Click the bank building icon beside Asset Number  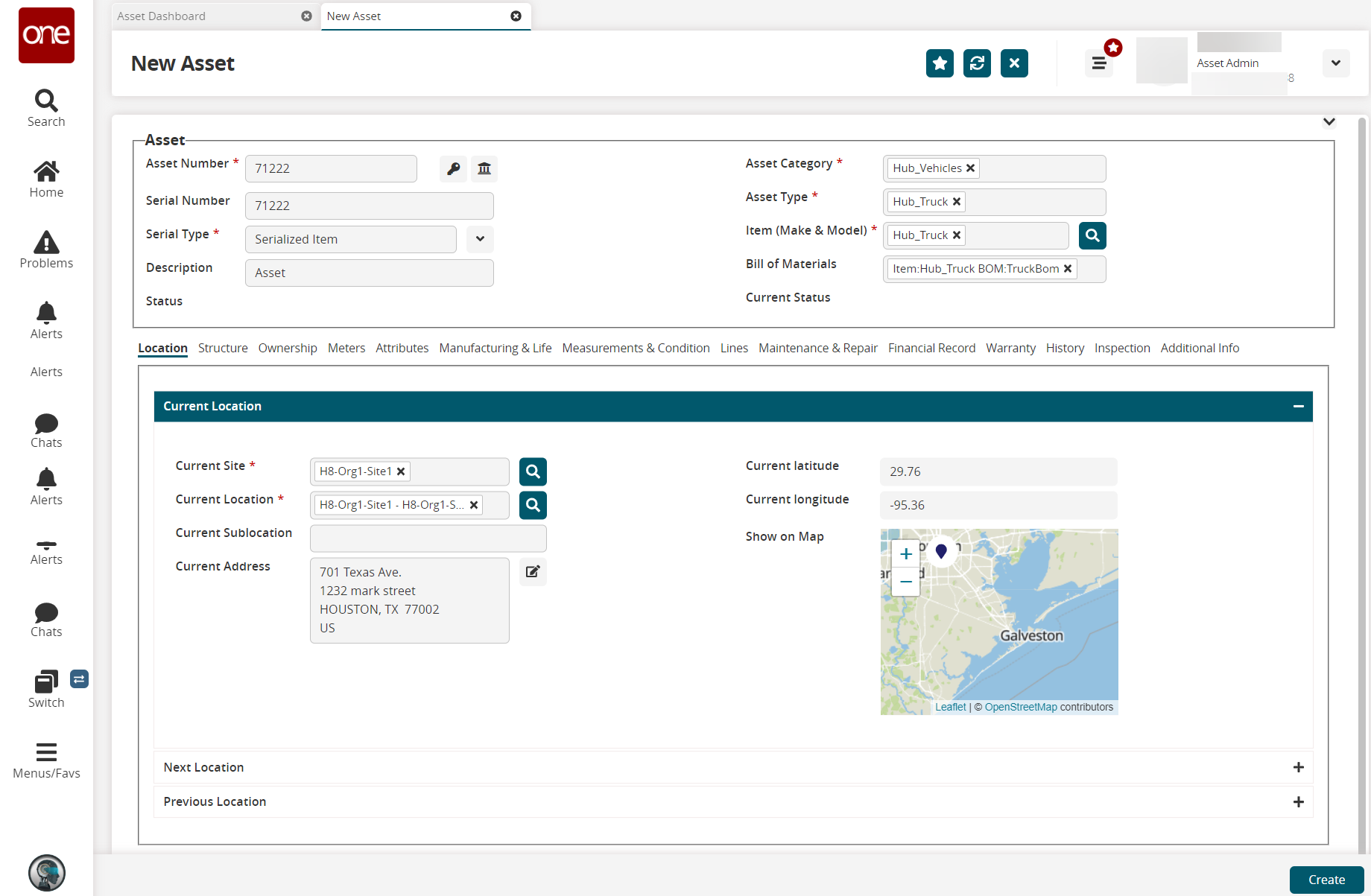pyautogui.click(x=484, y=168)
